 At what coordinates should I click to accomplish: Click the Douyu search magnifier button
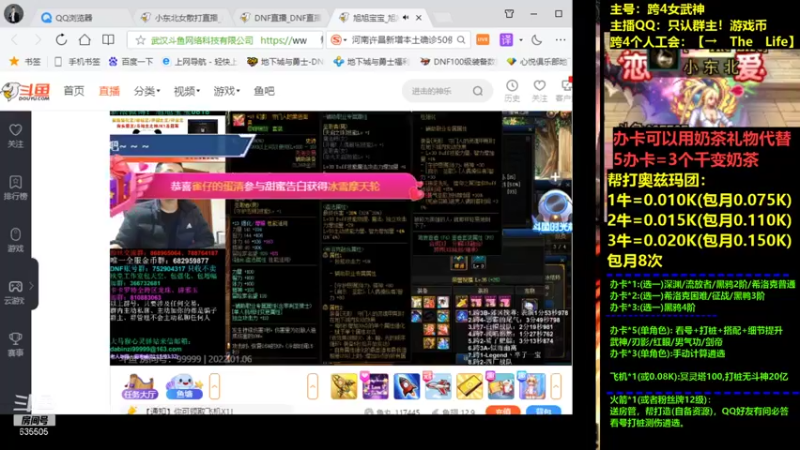pyautogui.click(x=478, y=91)
